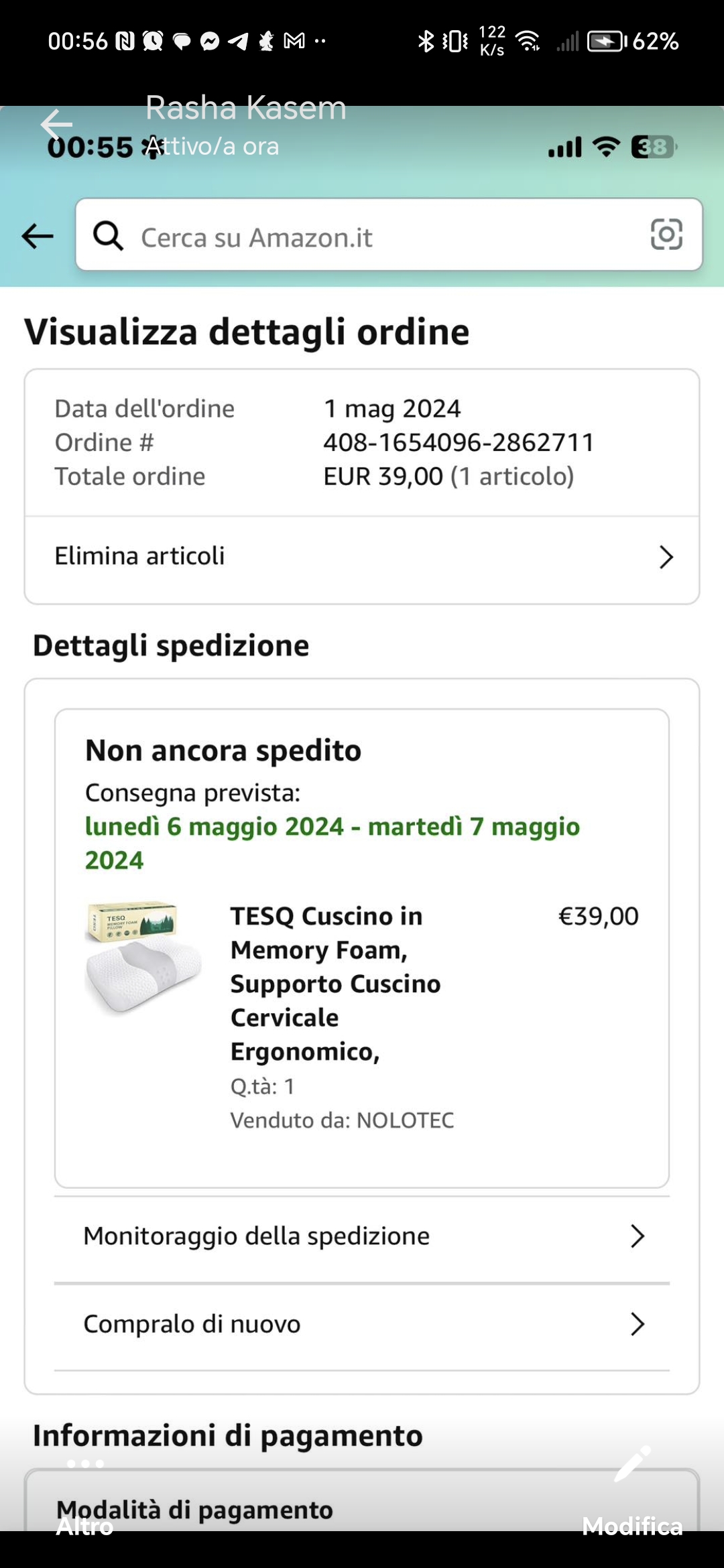The width and height of the screenshot is (724, 1568).
Task: Tap the Messenger notification icon in status bar
Action: (x=210, y=42)
